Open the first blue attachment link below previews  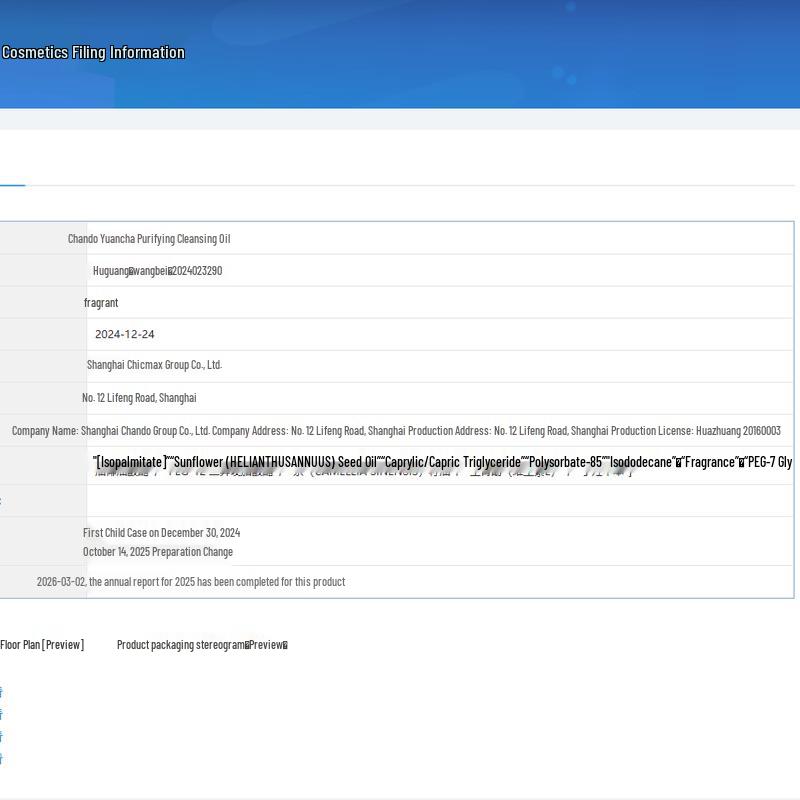pos(1,692)
